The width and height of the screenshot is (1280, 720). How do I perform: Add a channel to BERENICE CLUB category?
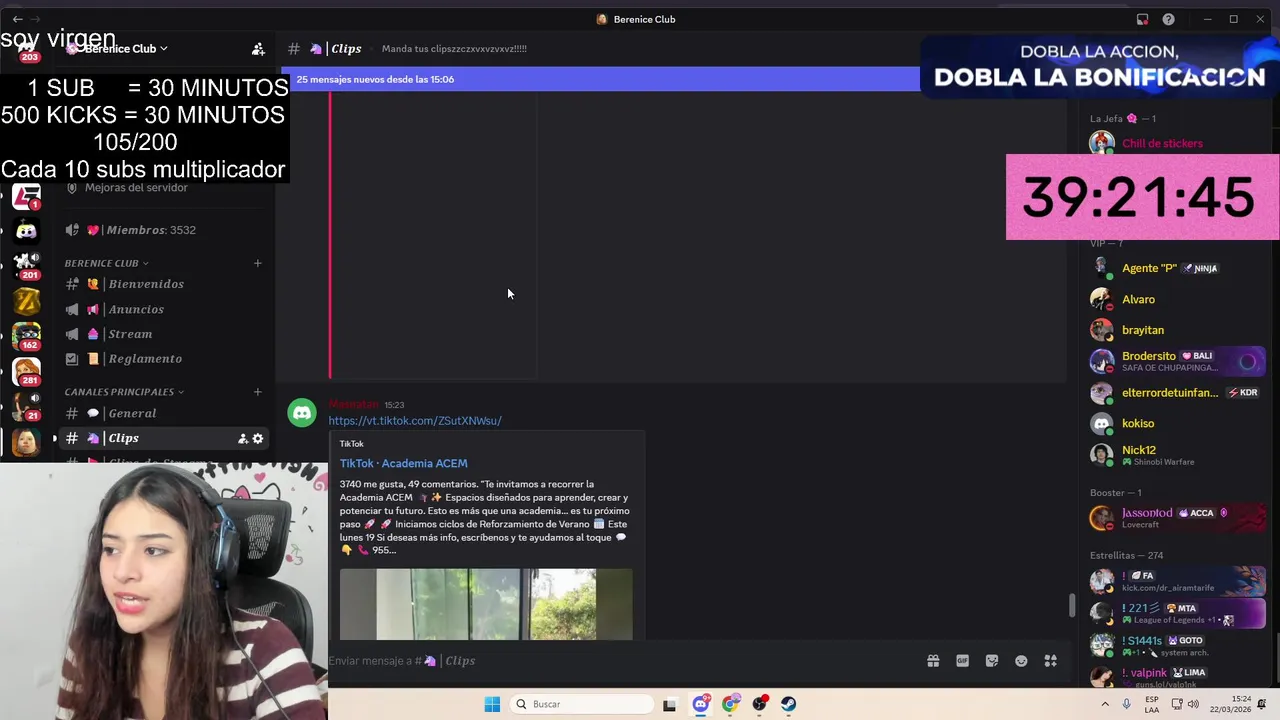257,263
